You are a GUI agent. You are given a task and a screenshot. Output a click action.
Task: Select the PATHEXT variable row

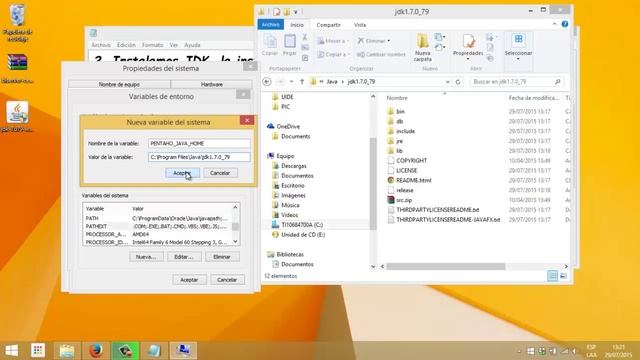pos(157,226)
